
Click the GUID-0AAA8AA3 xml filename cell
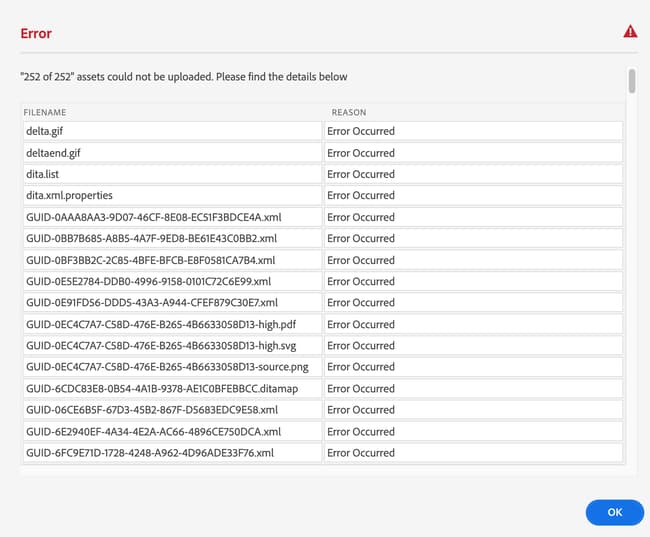(172, 217)
